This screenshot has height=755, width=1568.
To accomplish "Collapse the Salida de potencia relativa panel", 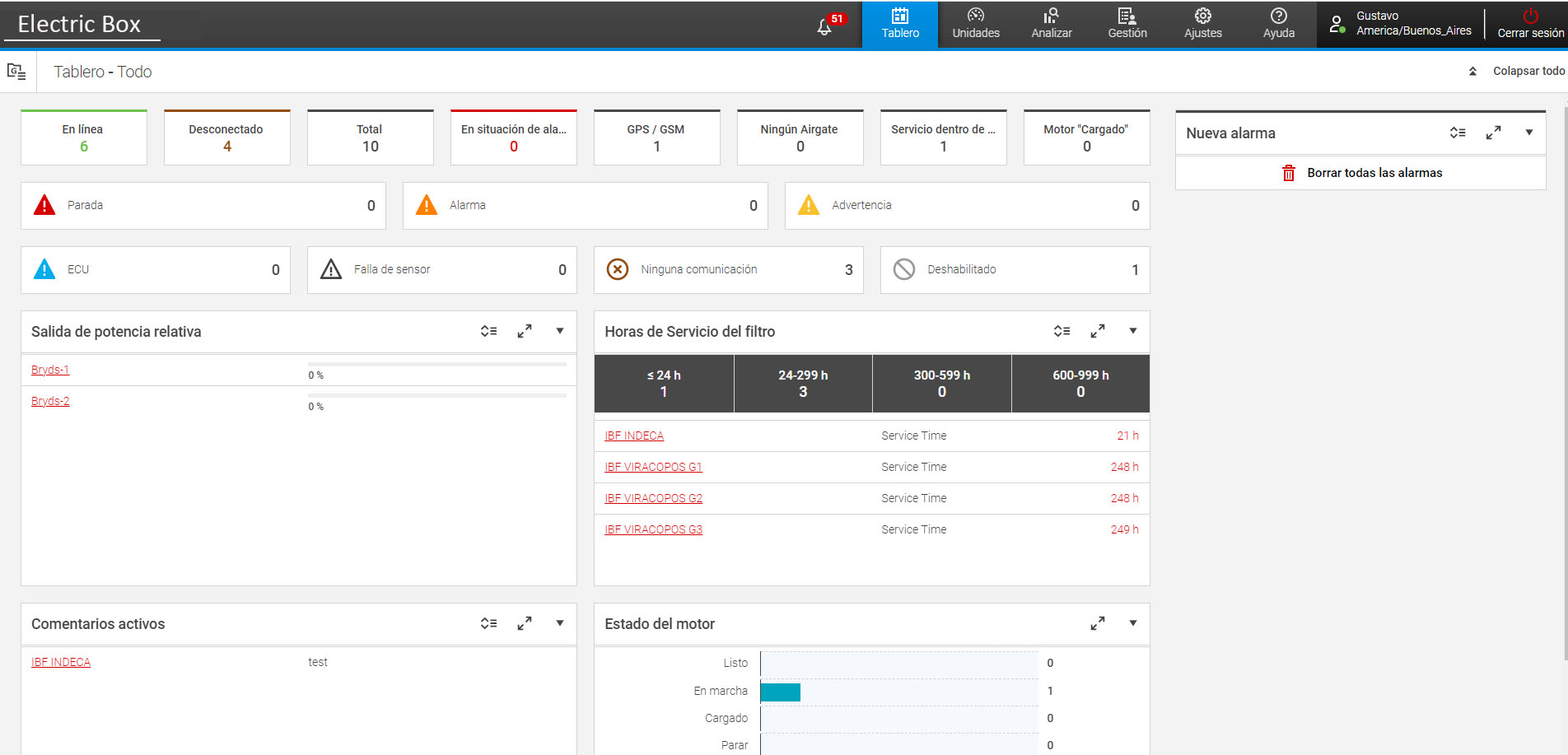I will click(560, 331).
